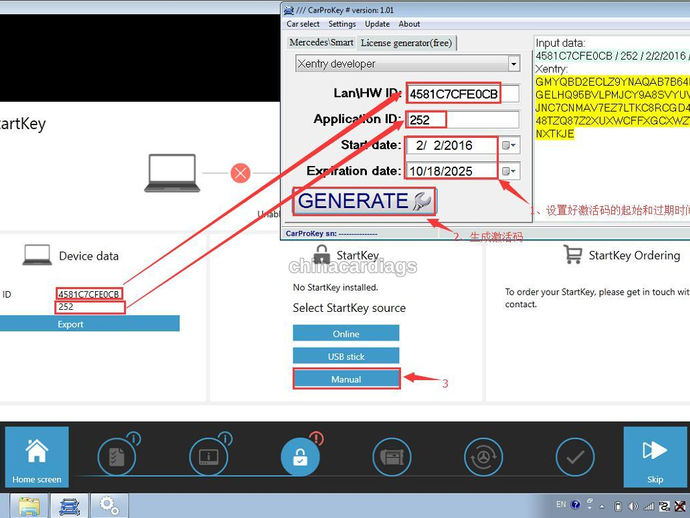Click the crossed-out X tray icon
The image size is (690, 518).
(680, 506)
